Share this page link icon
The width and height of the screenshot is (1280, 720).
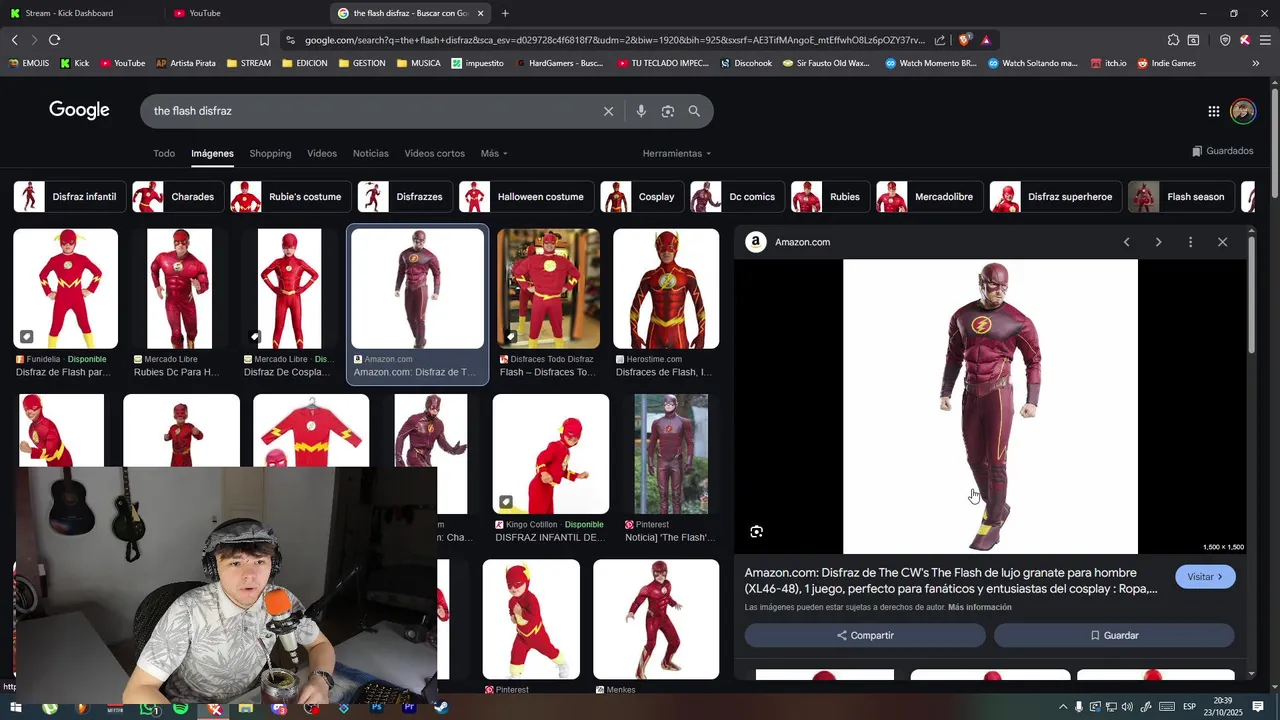940,40
